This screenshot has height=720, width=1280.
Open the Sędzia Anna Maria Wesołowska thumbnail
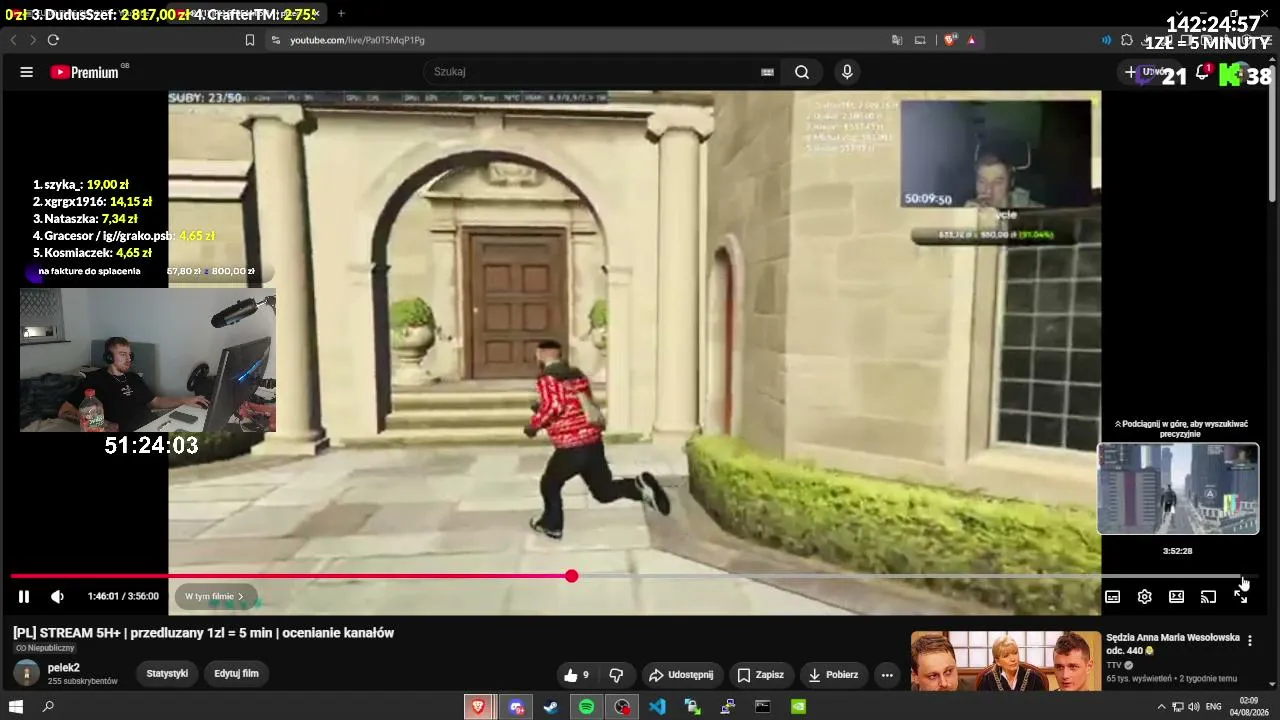click(1005, 661)
